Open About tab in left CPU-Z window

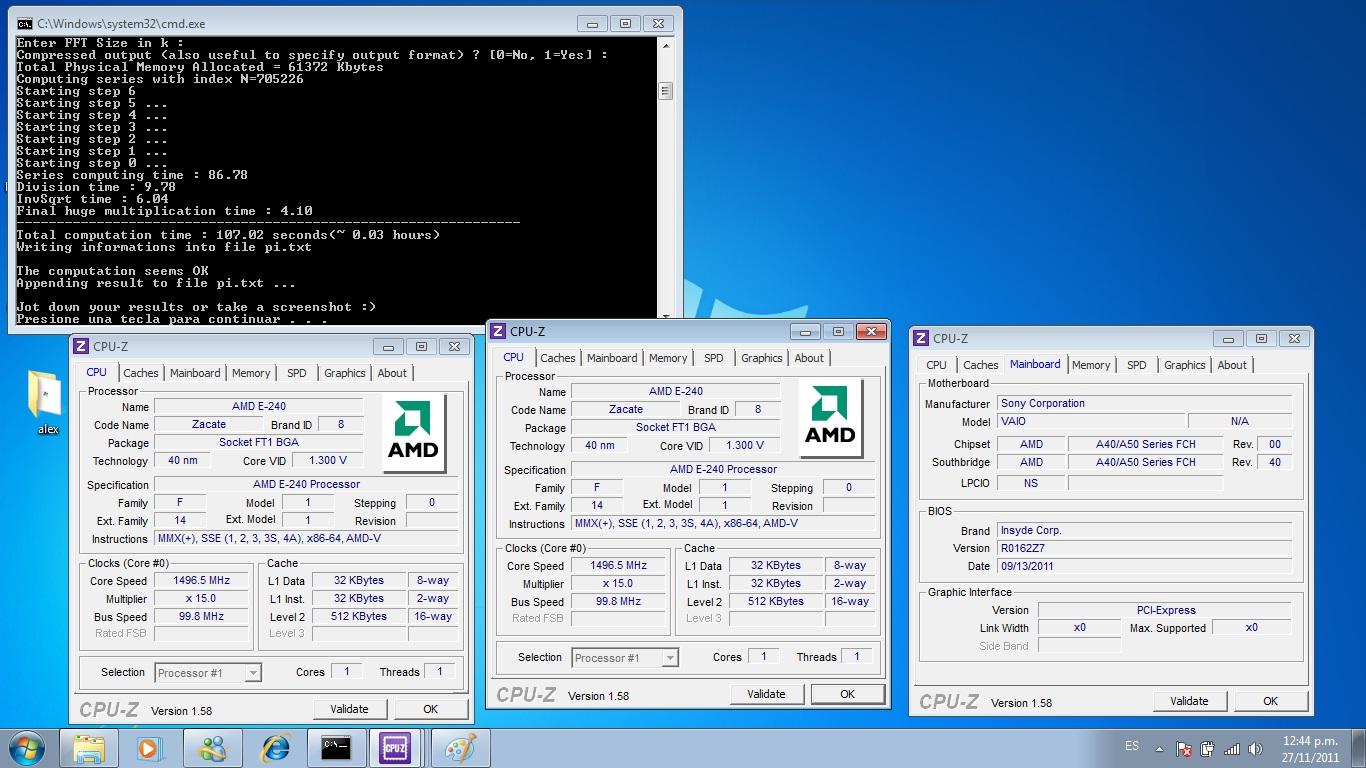tap(392, 373)
